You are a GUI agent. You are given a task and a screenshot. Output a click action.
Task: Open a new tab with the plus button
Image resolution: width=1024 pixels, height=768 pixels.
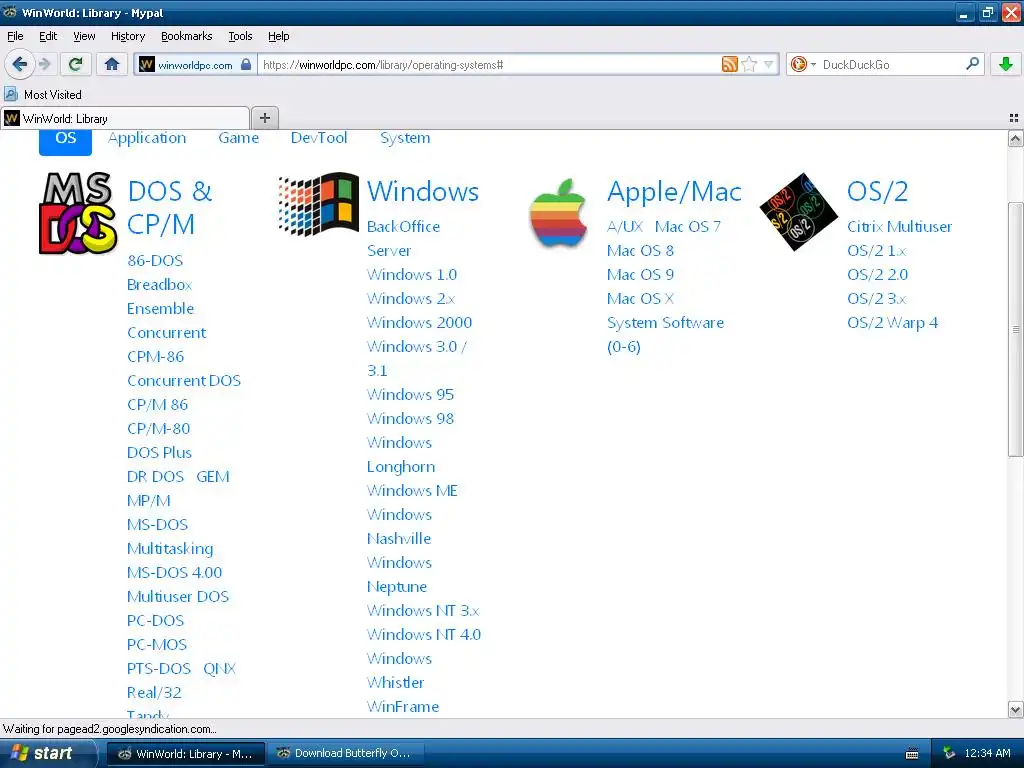(x=264, y=118)
